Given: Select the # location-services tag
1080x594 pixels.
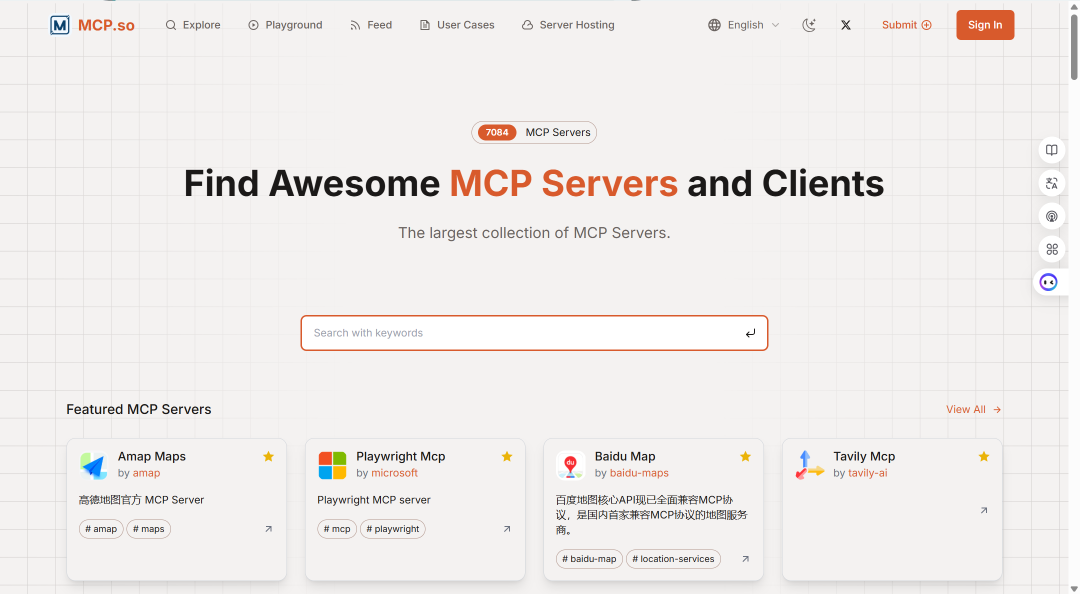Looking at the screenshot, I should [673, 559].
